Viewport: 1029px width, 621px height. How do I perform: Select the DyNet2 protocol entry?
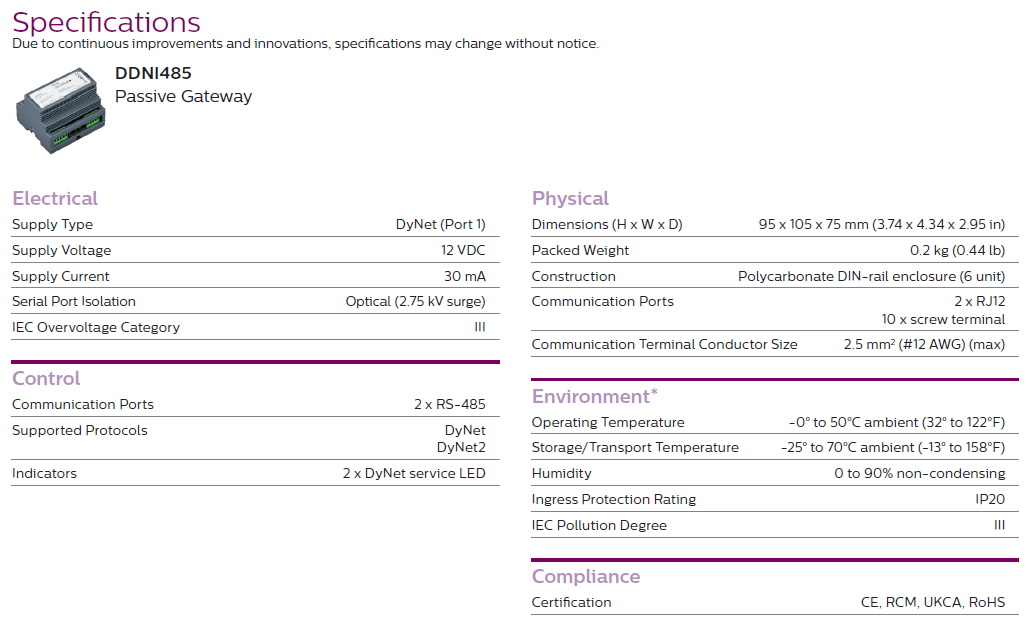pos(461,447)
